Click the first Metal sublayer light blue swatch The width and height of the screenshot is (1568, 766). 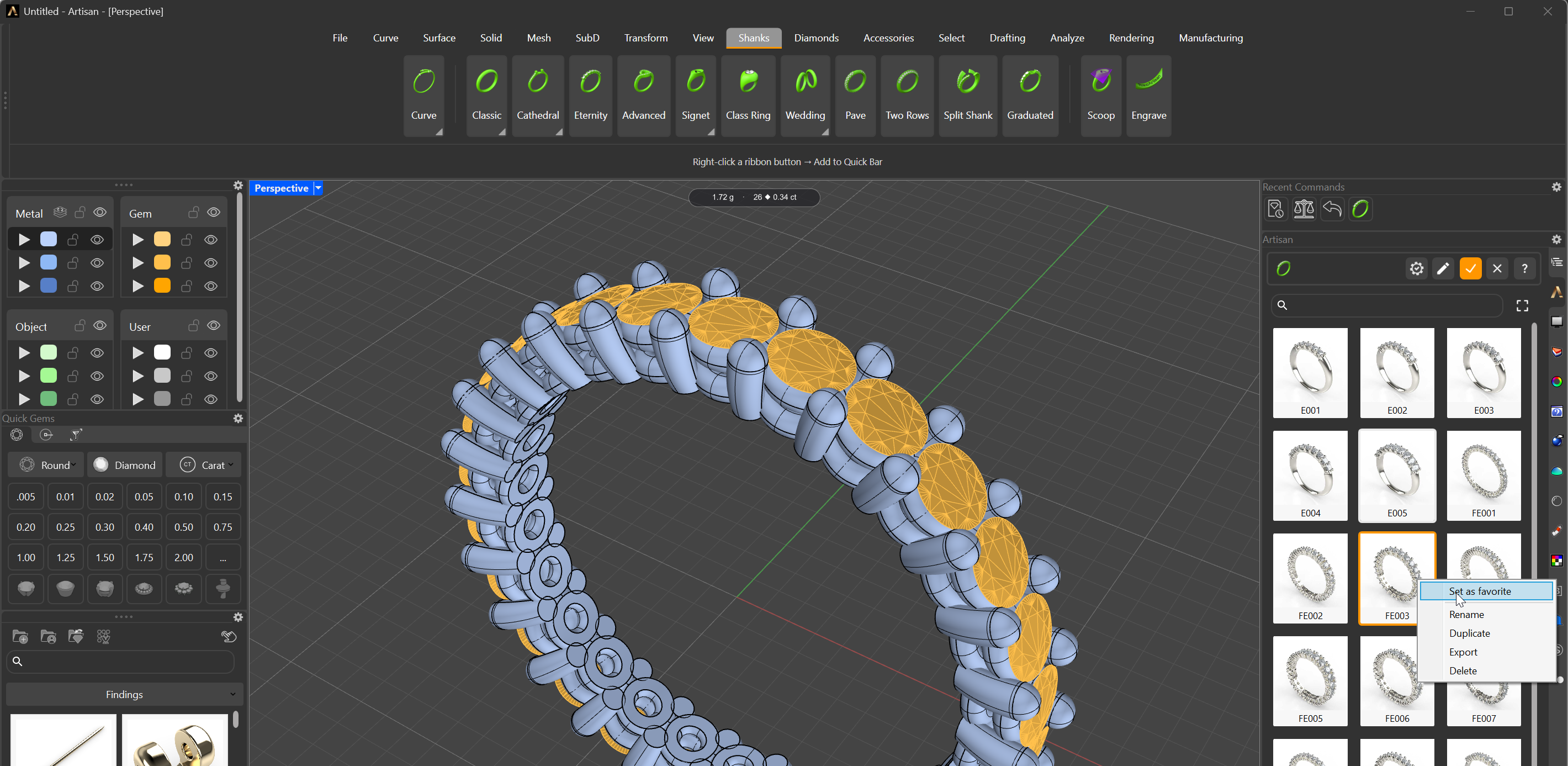click(49, 239)
